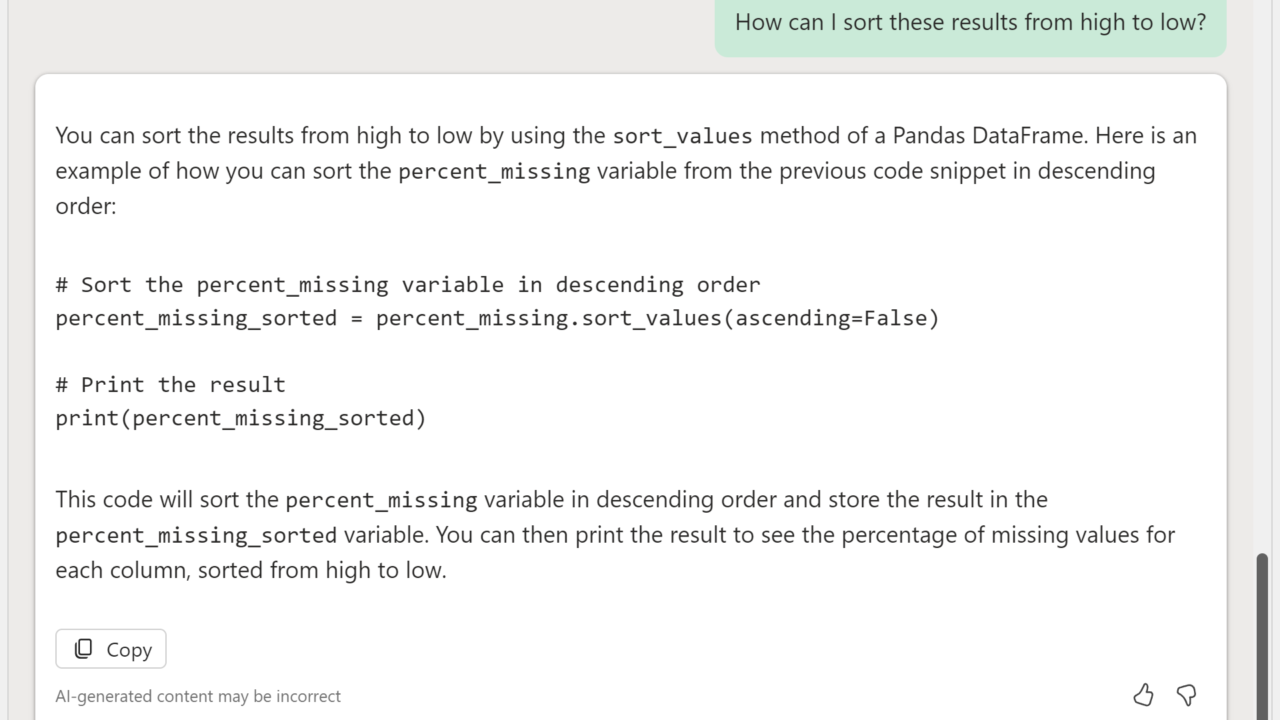The image size is (1280, 720).
Task: Click the clipboard icon in the Copy button
Action: 84,649
